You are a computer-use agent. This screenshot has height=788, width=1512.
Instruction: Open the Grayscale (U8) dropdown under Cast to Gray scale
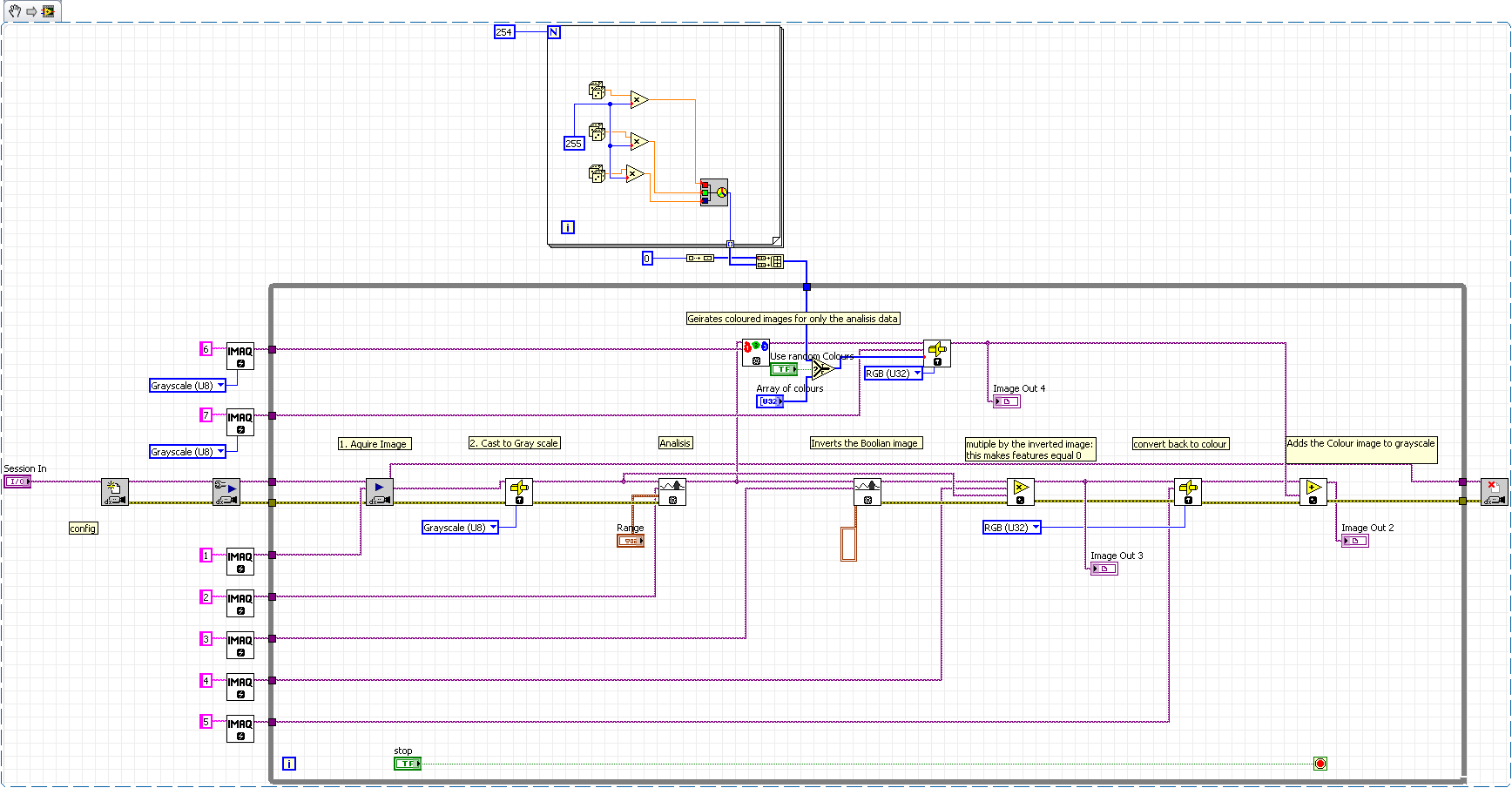(460, 528)
